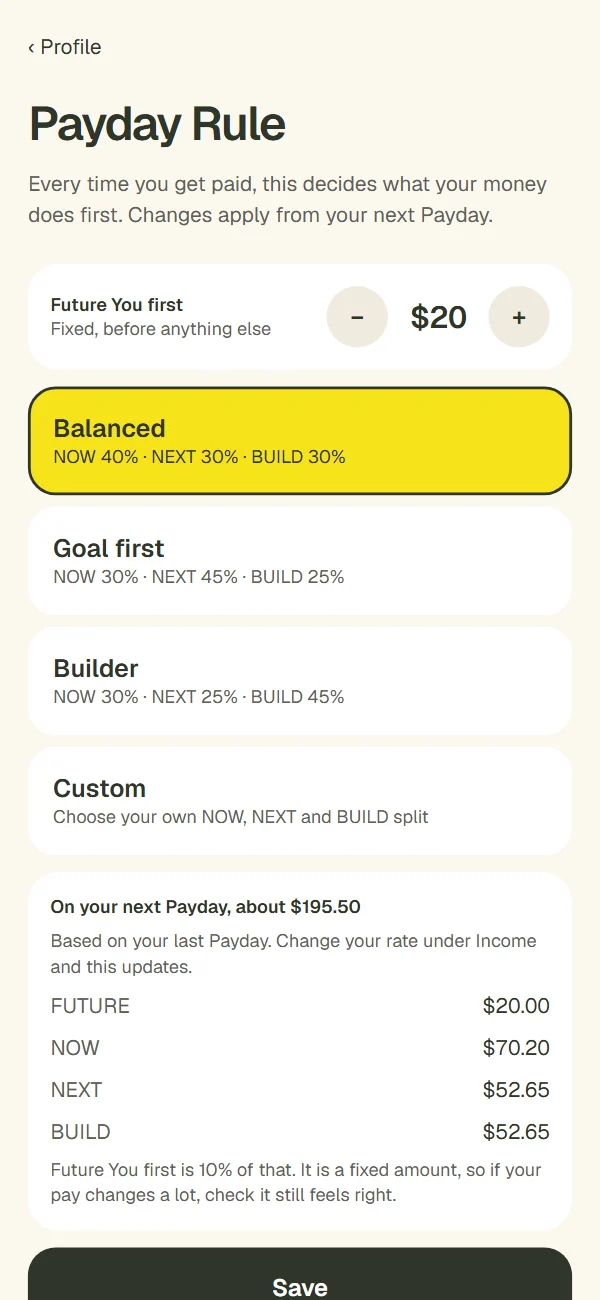Select the NOW $70.20 breakdown row
Viewport: 600px width, 1300px height.
point(300,1048)
